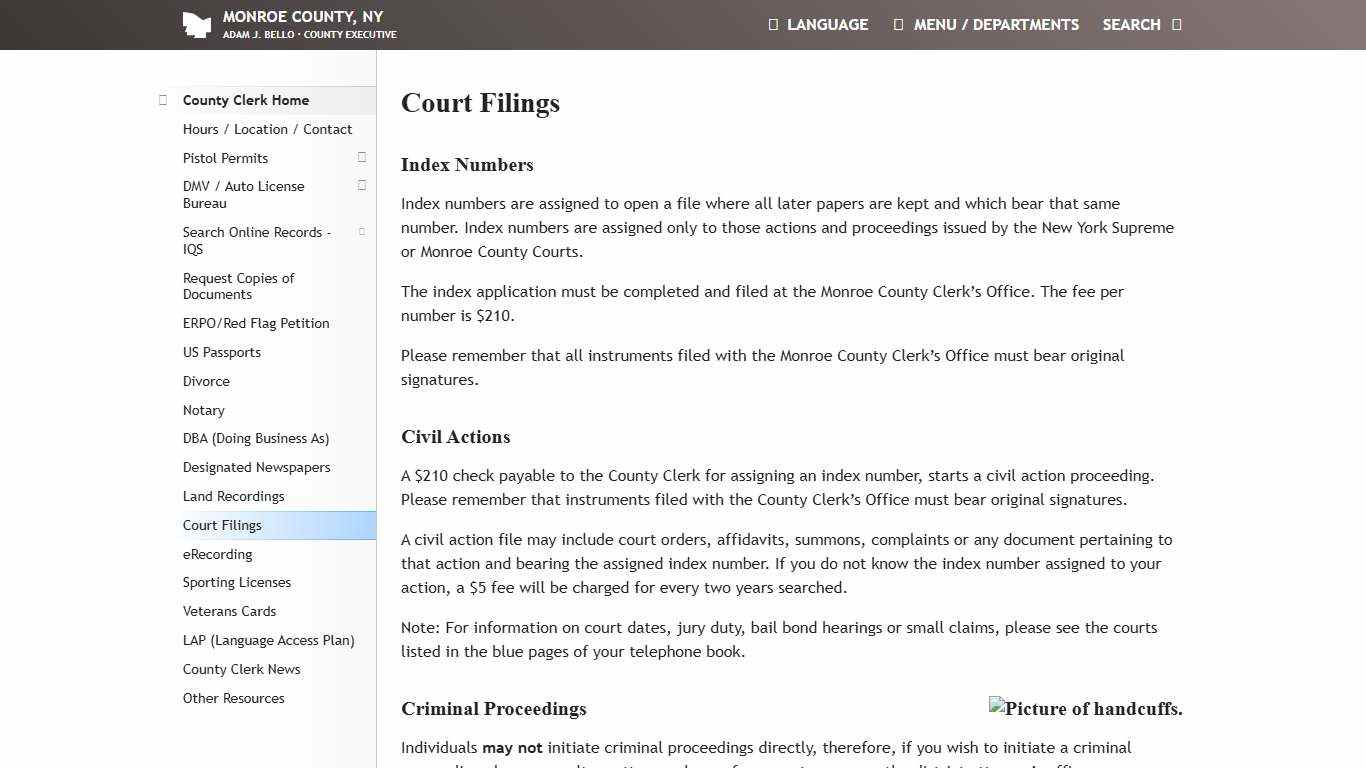Open the Language globe icon

click(772, 24)
